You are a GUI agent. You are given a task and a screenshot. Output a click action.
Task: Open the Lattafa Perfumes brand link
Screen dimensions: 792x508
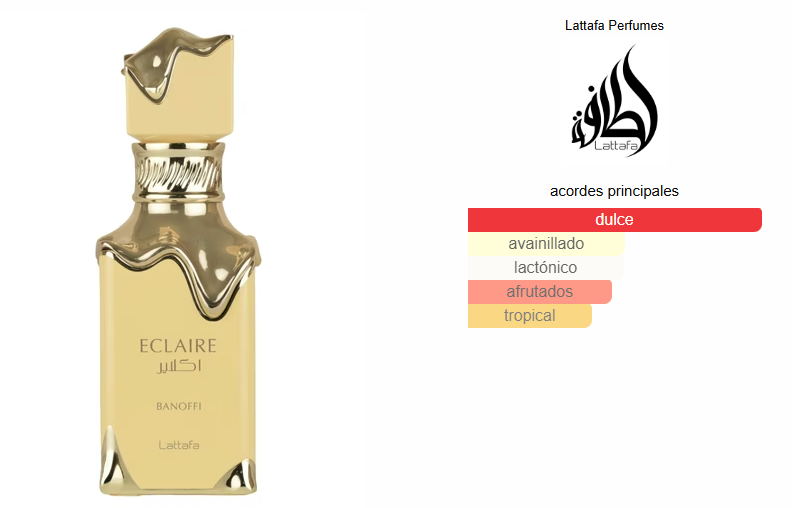pos(614,25)
